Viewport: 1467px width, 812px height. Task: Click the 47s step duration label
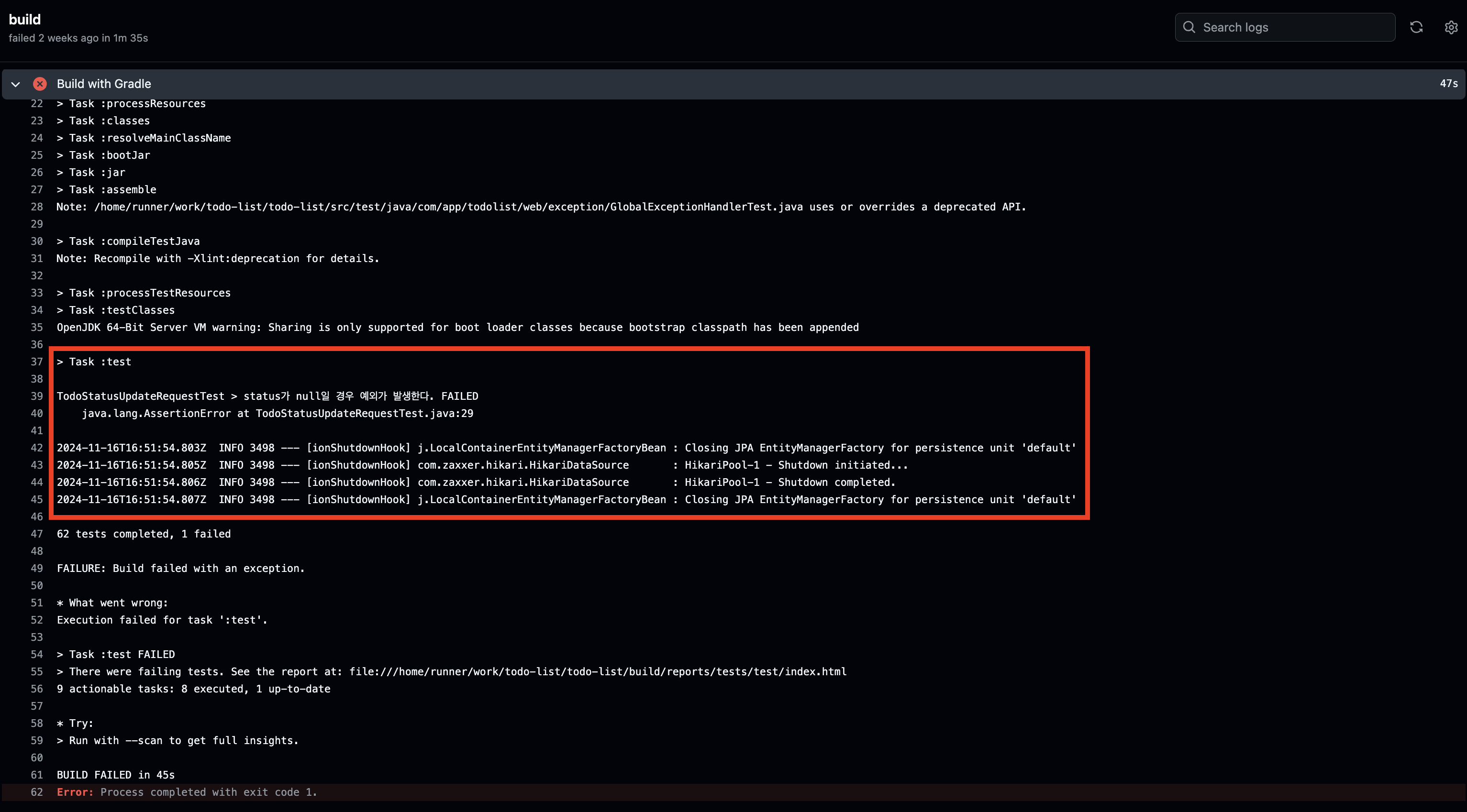tap(1448, 84)
